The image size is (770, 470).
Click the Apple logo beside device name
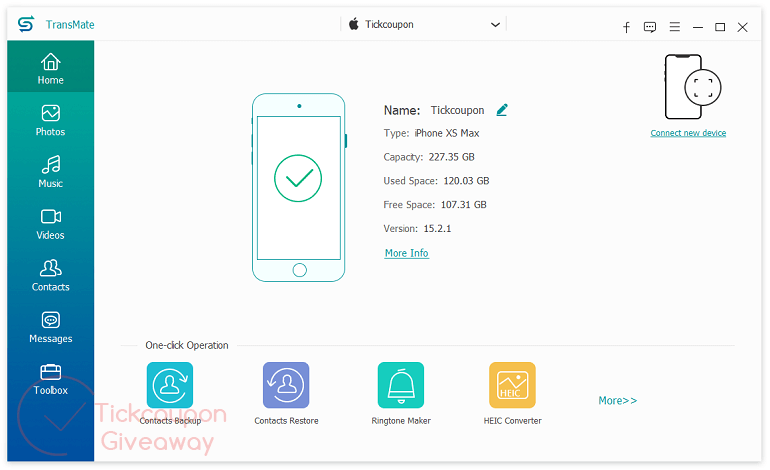click(354, 24)
